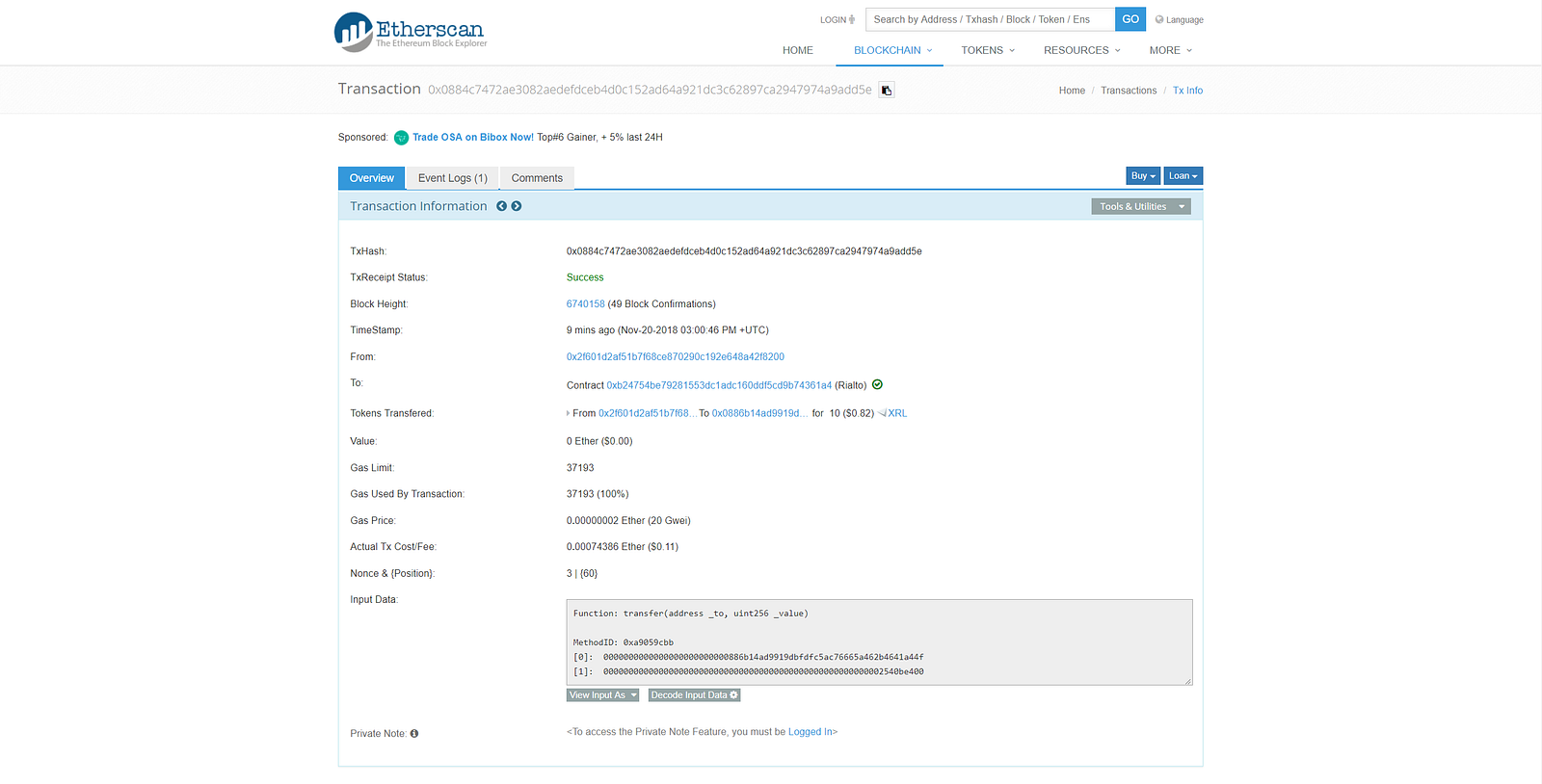
Task: Click the verified contract checkmark icon
Action: (x=877, y=384)
